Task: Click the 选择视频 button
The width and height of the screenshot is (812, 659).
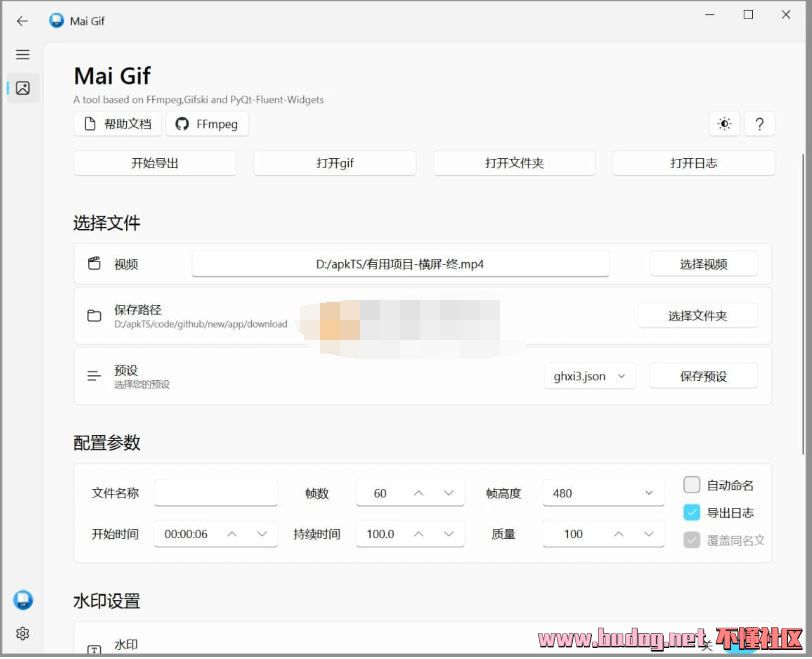Action: (703, 264)
